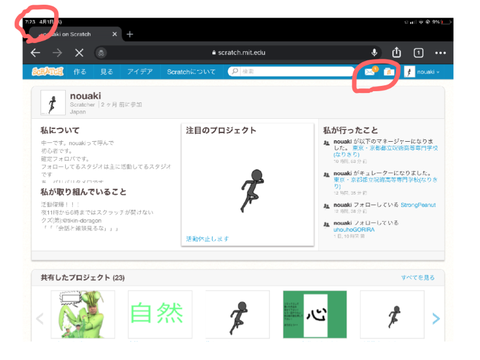Click the nouaki profile avatar image
The height and width of the screenshot is (360, 480).
[53, 103]
